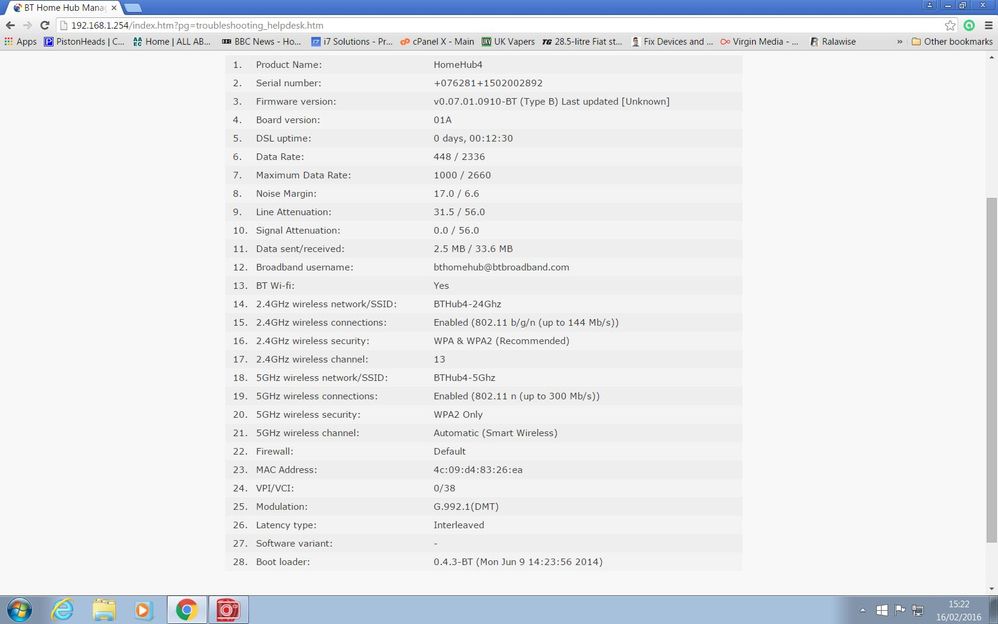Viewport: 998px width, 624px height.
Task: Click Maximum Data Rate value 1000 / 2660
Action: coord(462,175)
